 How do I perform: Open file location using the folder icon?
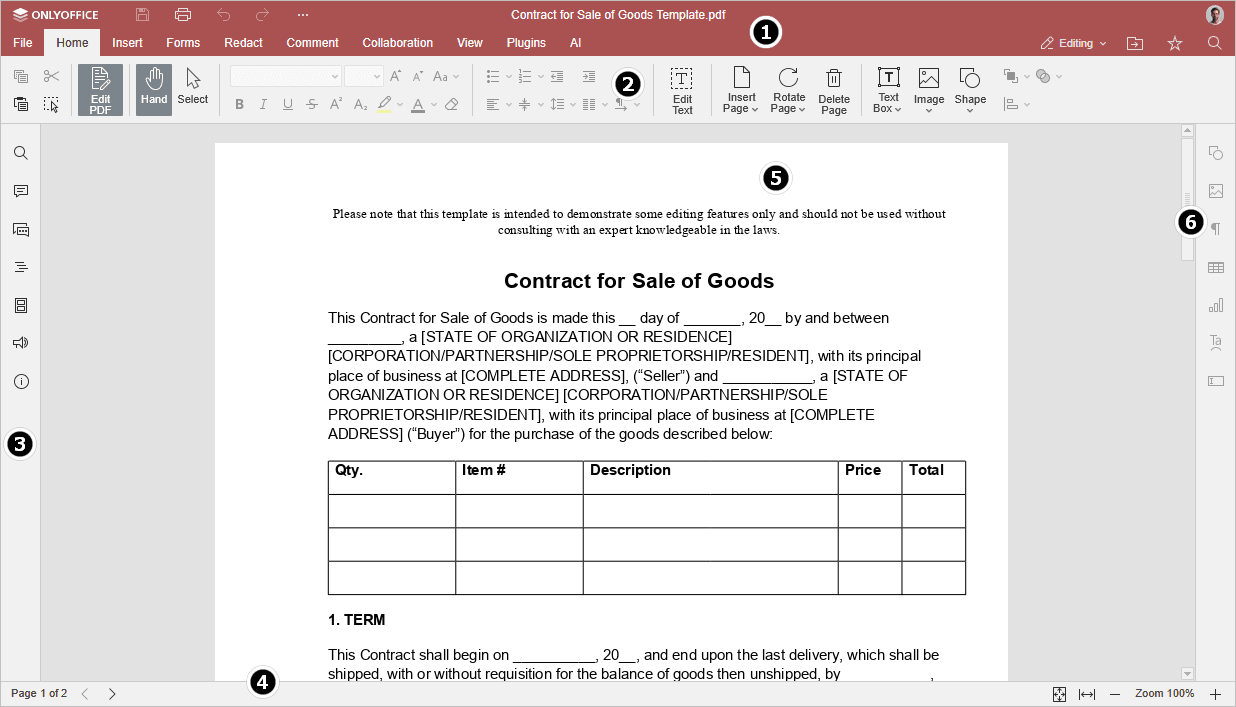tap(1135, 43)
